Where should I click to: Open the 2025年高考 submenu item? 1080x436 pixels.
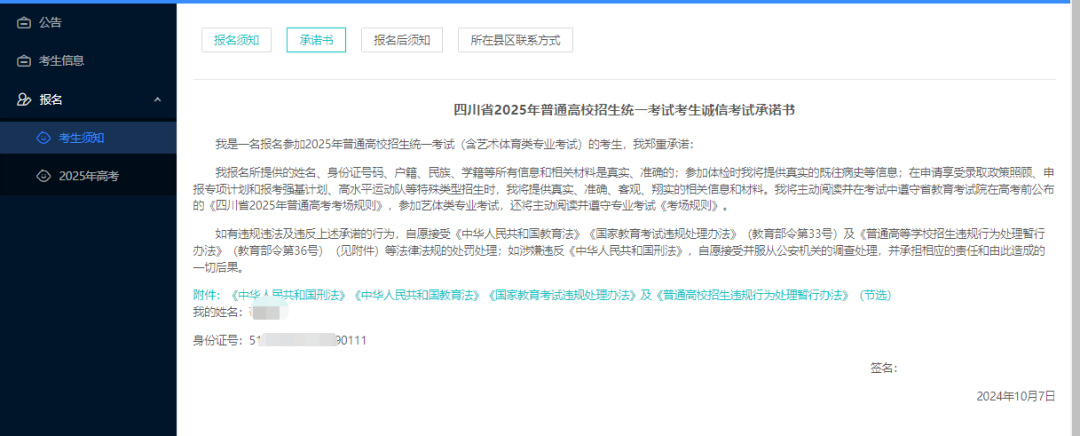click(x=88, y=176)
